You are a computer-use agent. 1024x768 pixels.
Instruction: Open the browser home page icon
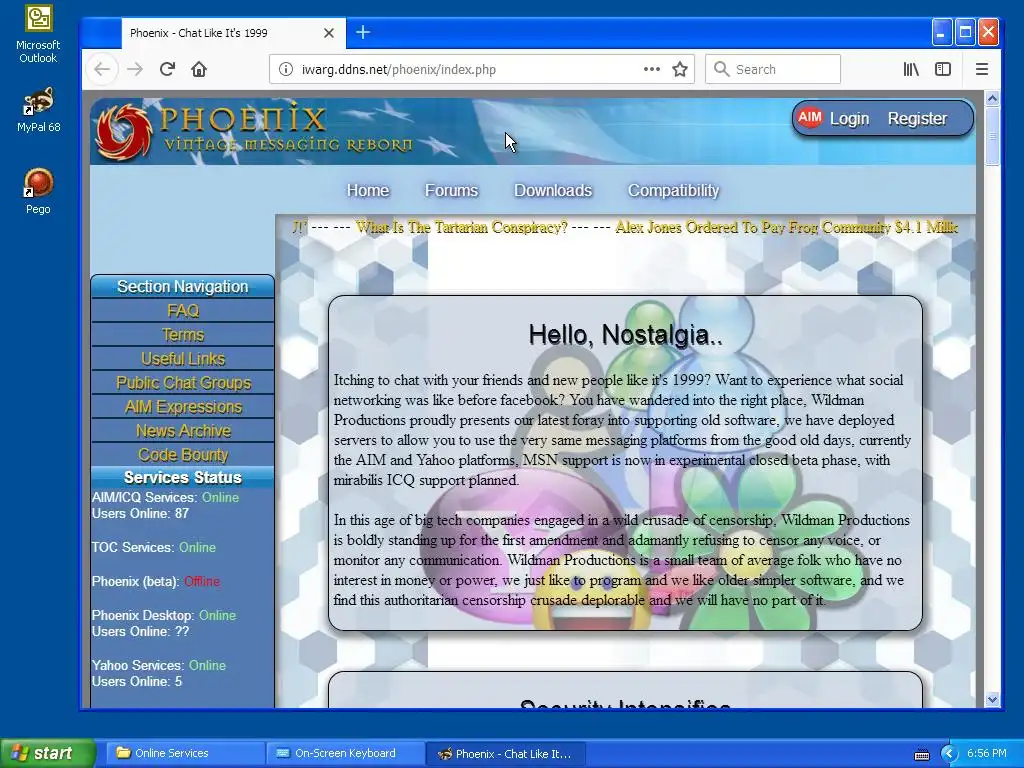pos(199,69)
